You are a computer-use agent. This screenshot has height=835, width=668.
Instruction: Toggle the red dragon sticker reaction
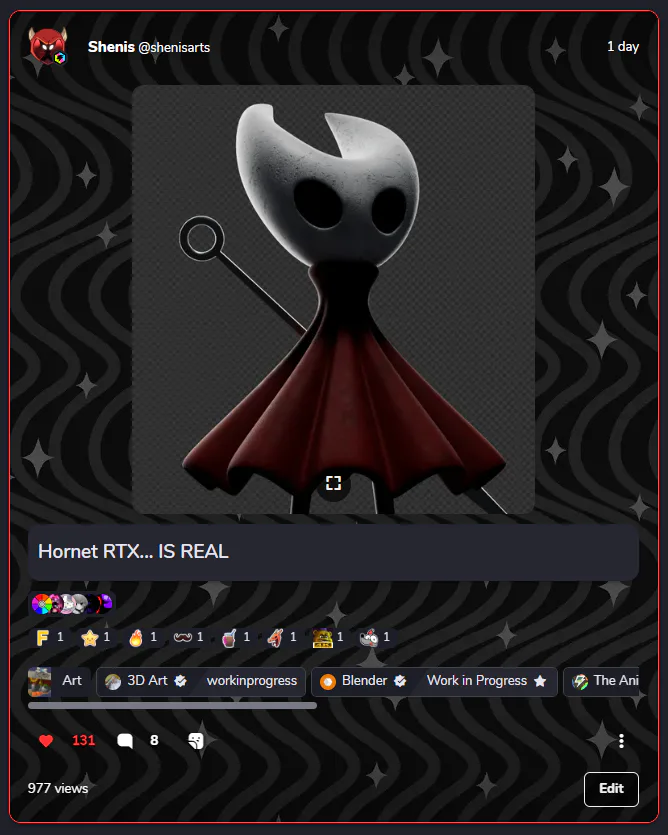point(282,637)
